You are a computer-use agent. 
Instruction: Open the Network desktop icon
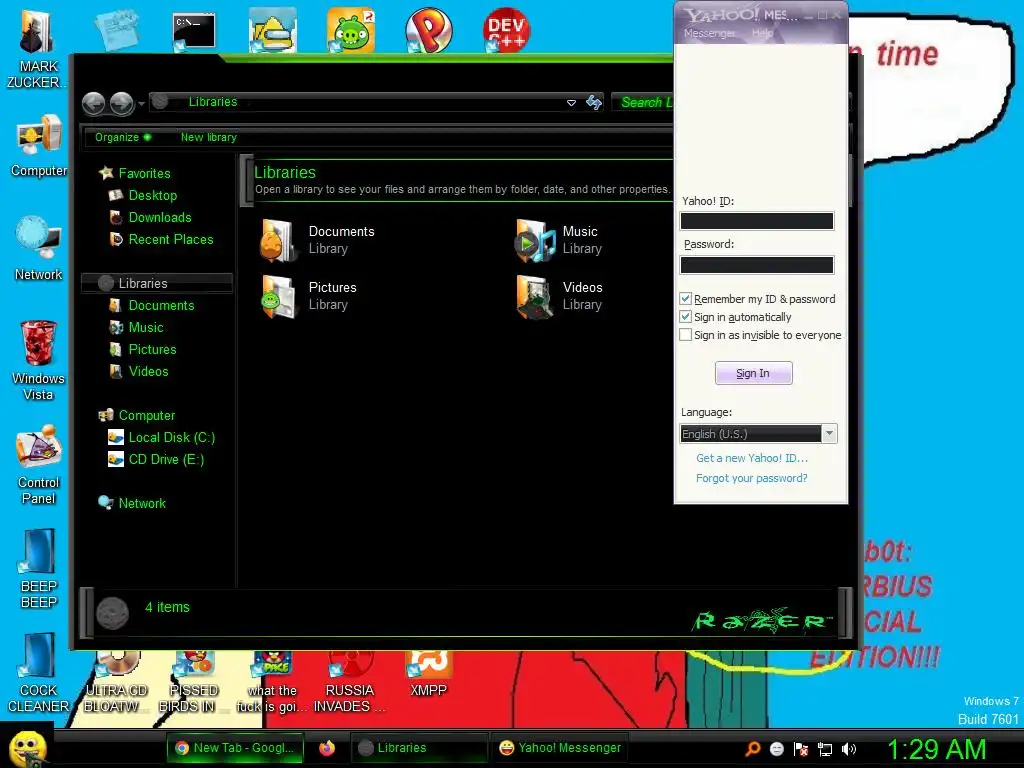click(x=39, y=249)
